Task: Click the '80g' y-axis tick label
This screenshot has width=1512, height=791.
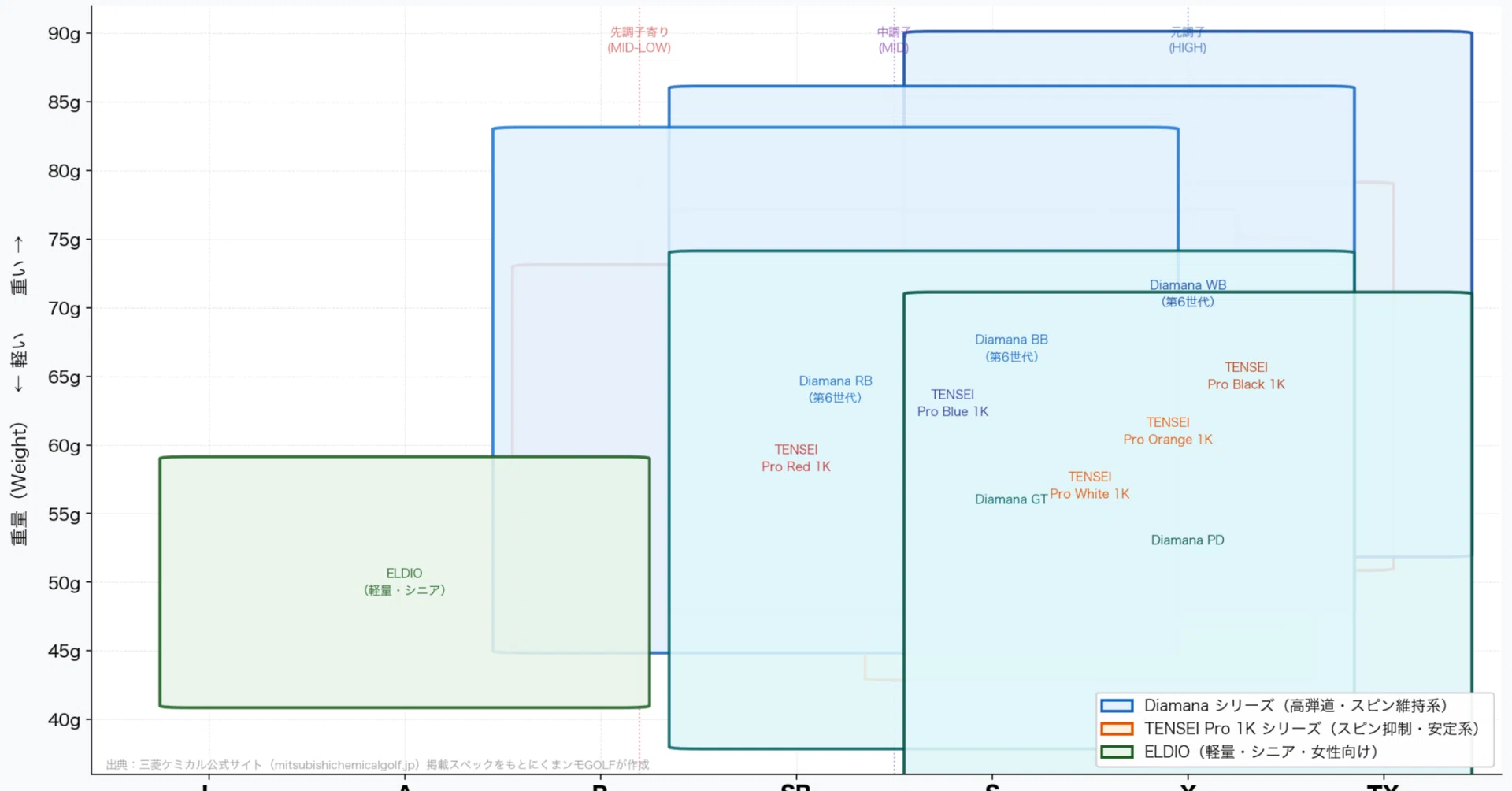Action: point(65,171)
